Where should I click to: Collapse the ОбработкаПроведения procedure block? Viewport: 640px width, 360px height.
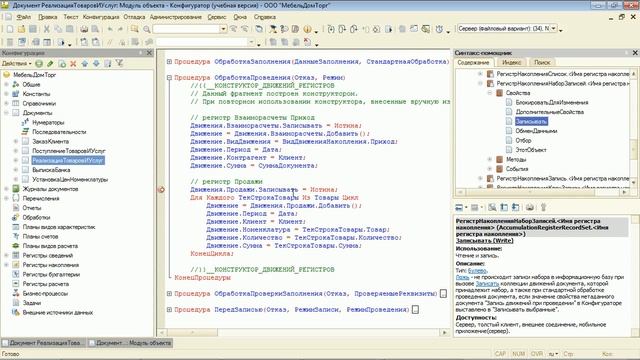[x=169, y=78]
